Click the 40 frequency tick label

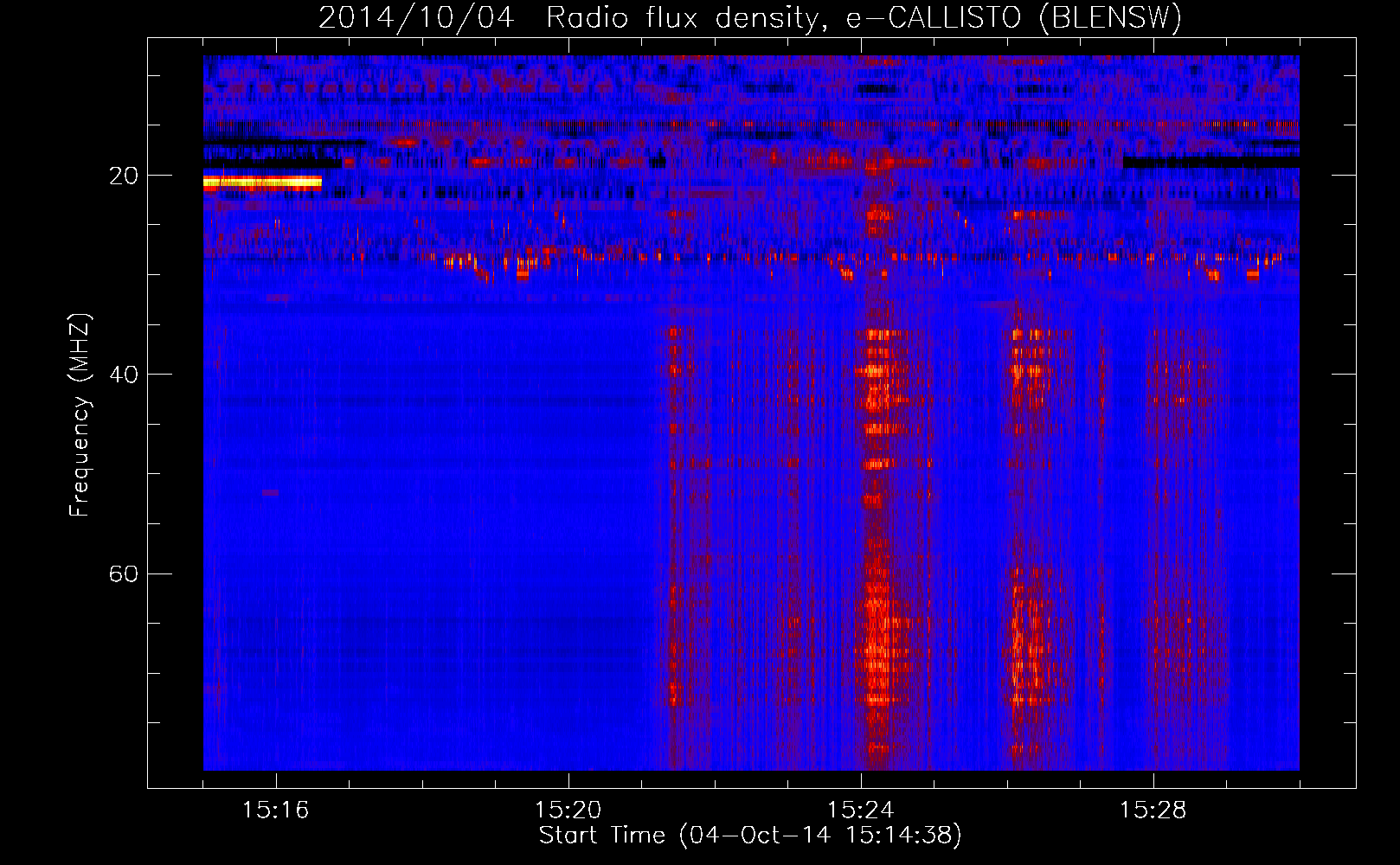click(x=124, y=375)
